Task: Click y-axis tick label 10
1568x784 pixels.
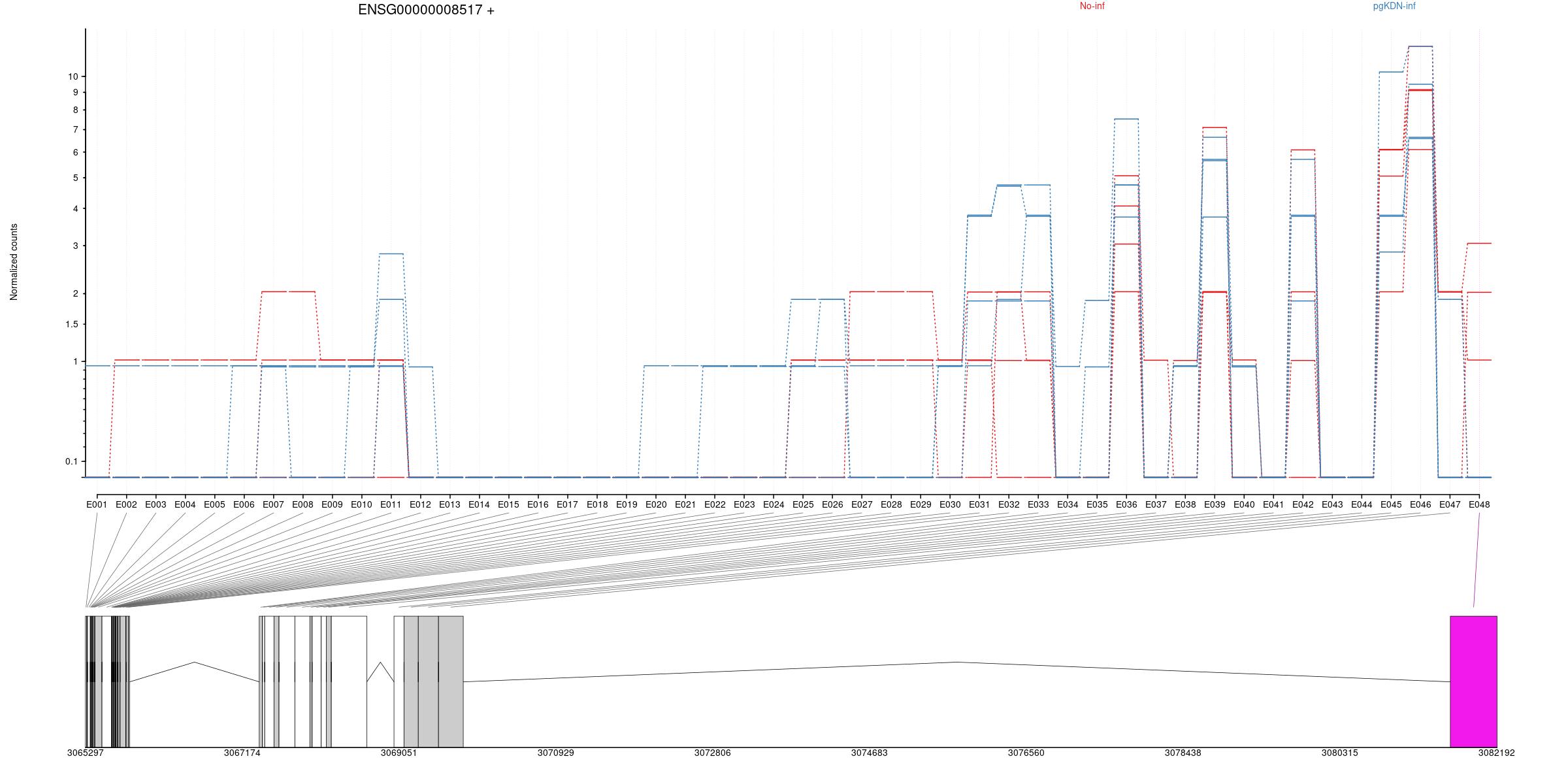Action: [73, 76]
